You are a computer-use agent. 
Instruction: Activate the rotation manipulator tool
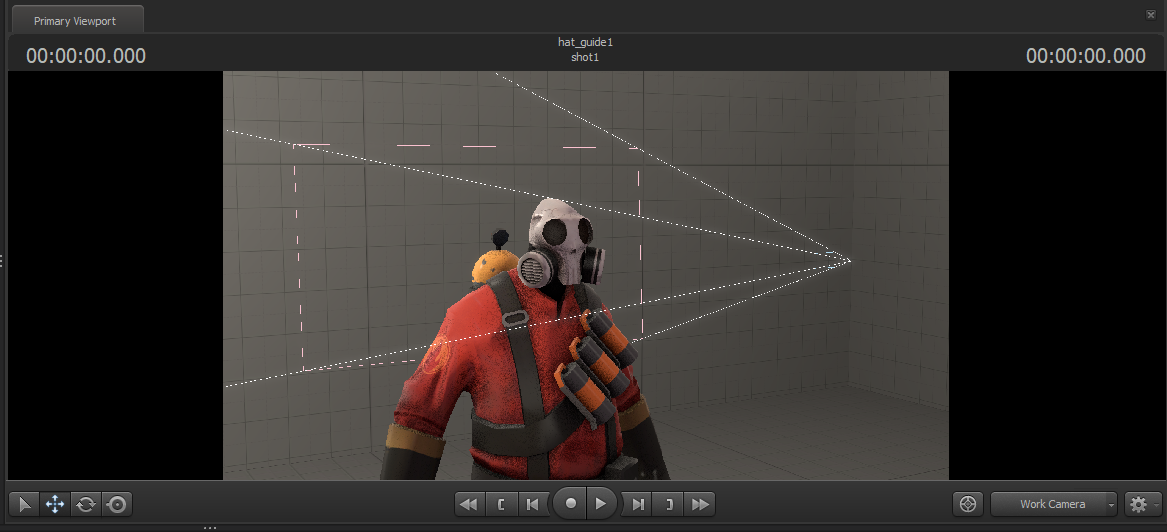tap(86, 504)
